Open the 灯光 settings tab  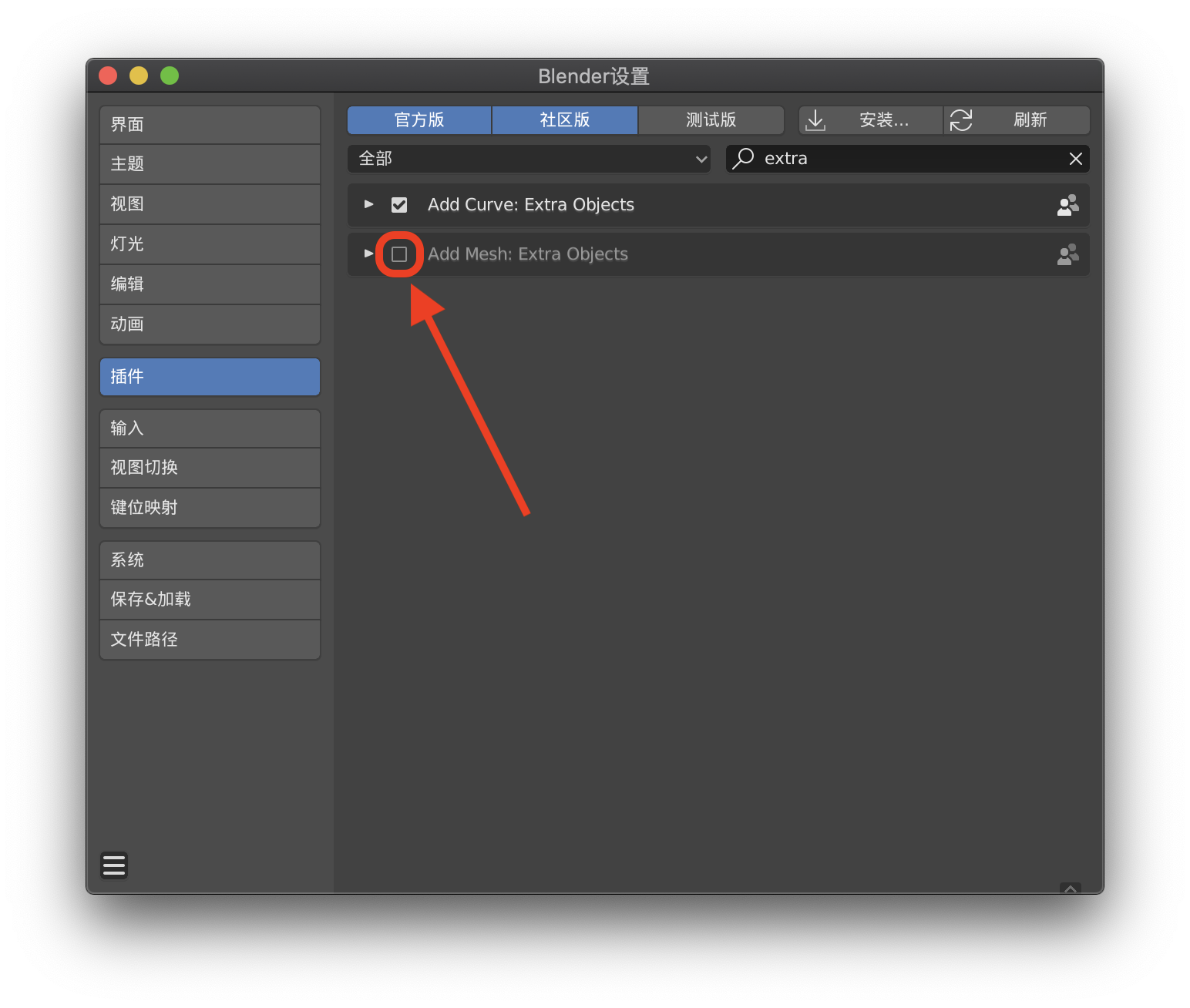point(210,244)
